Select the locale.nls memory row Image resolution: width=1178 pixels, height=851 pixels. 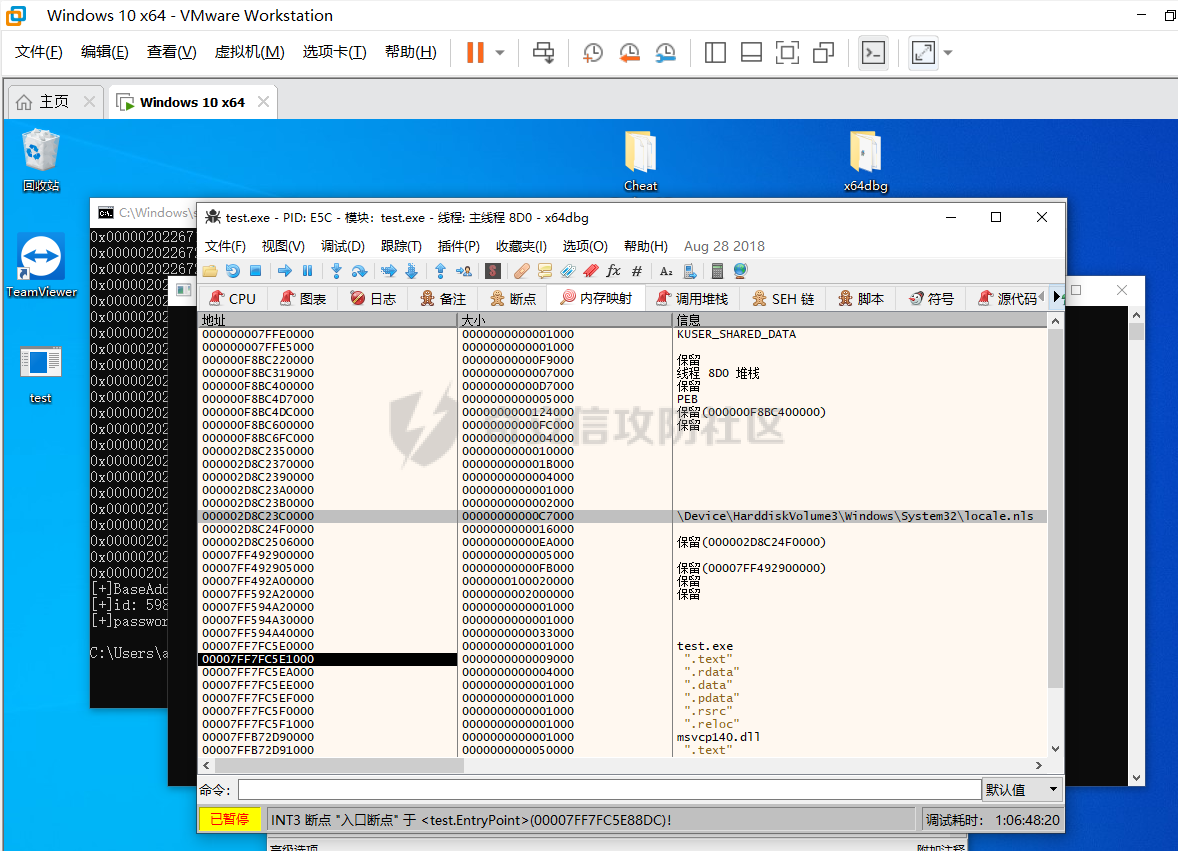click(623, 516)
